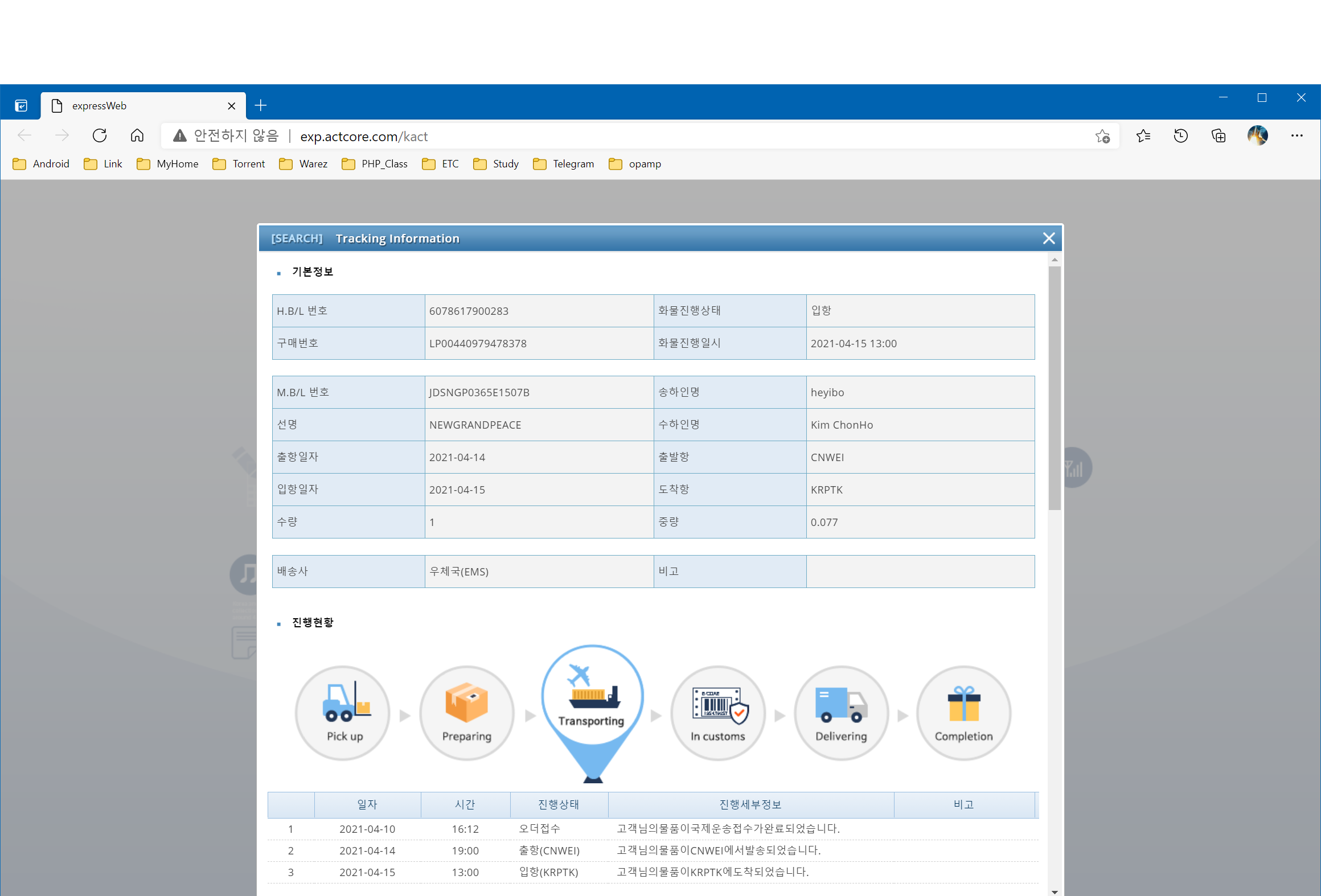Open the Collections panel
The image size is (1321, 896).
(1219, 136)
